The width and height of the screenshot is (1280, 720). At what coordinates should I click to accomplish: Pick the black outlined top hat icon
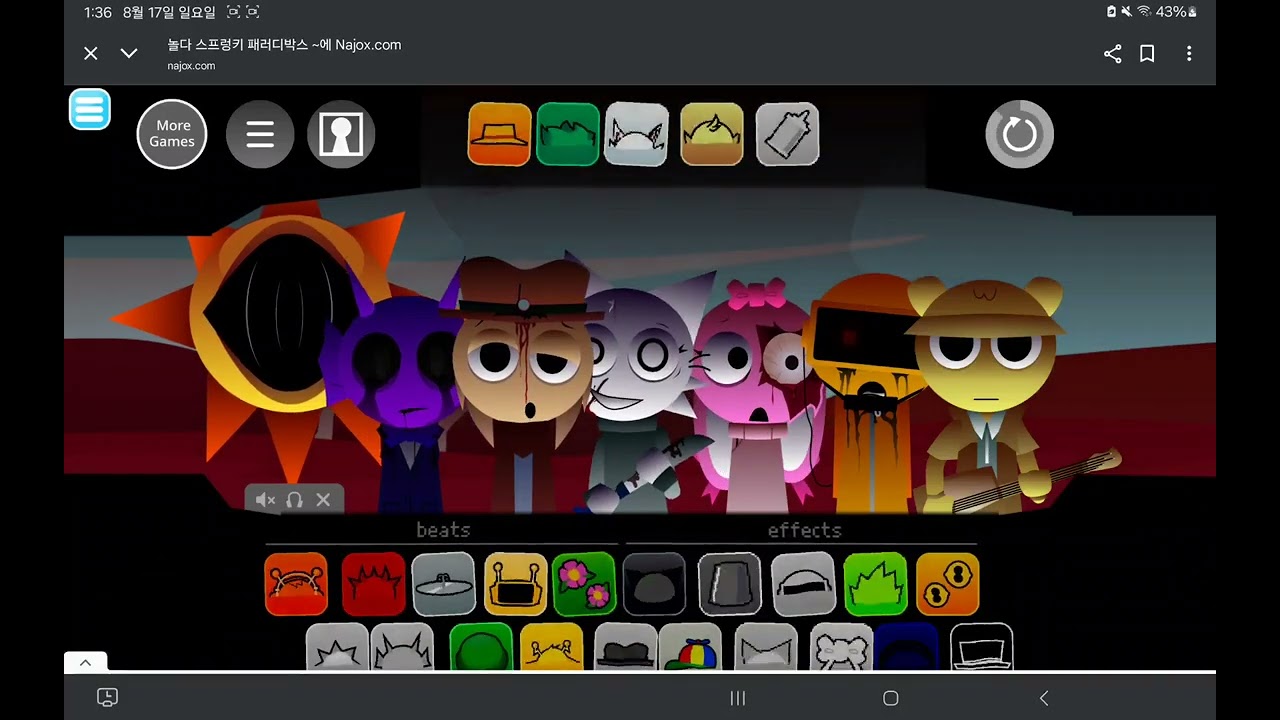click(981, 646)
